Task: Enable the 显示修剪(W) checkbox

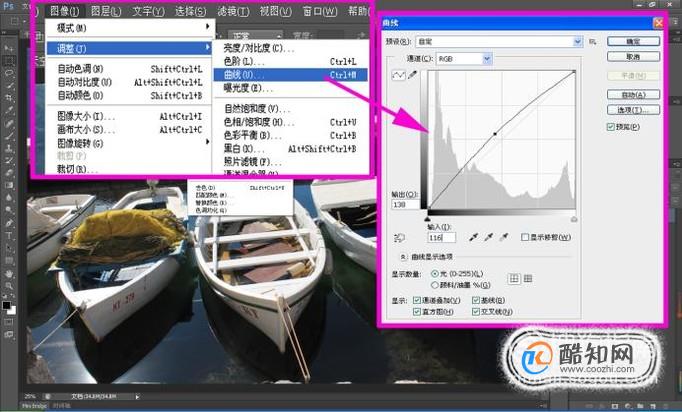Action: click(x=525, y=237)
